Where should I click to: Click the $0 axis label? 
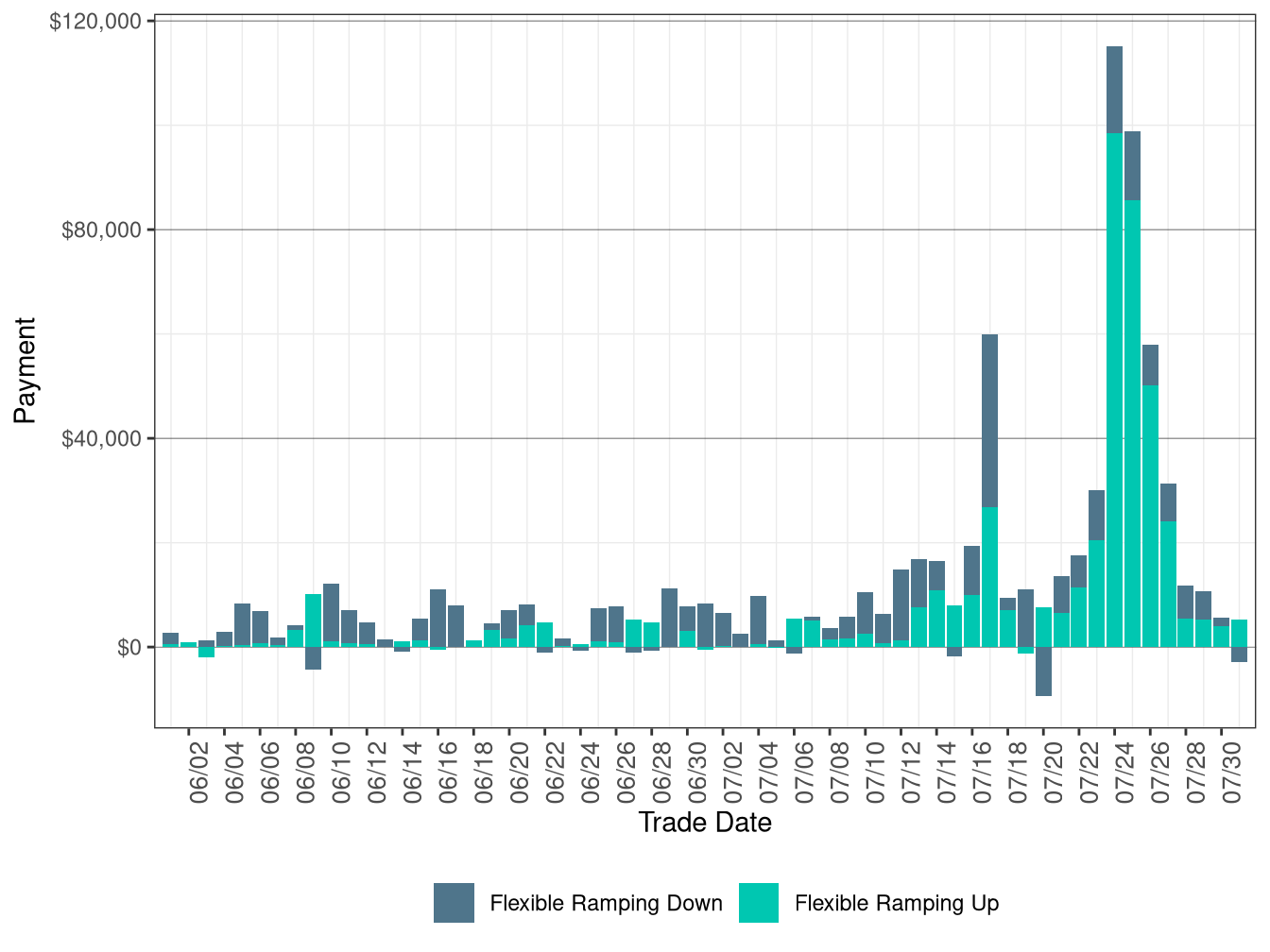coord(129,647)
